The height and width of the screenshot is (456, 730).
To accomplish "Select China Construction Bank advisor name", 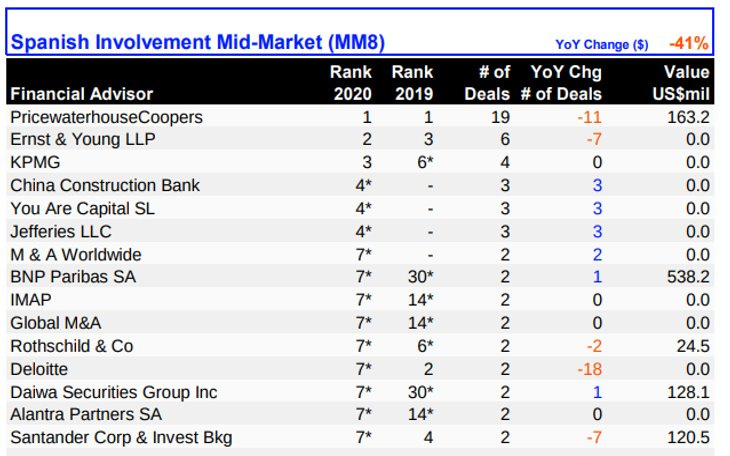I will click(105, 185).
